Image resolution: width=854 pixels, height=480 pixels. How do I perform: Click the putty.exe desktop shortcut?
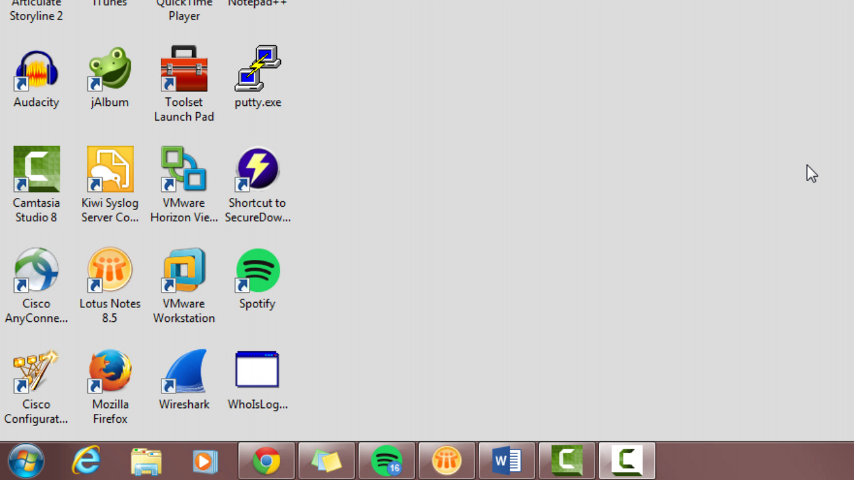258,72
